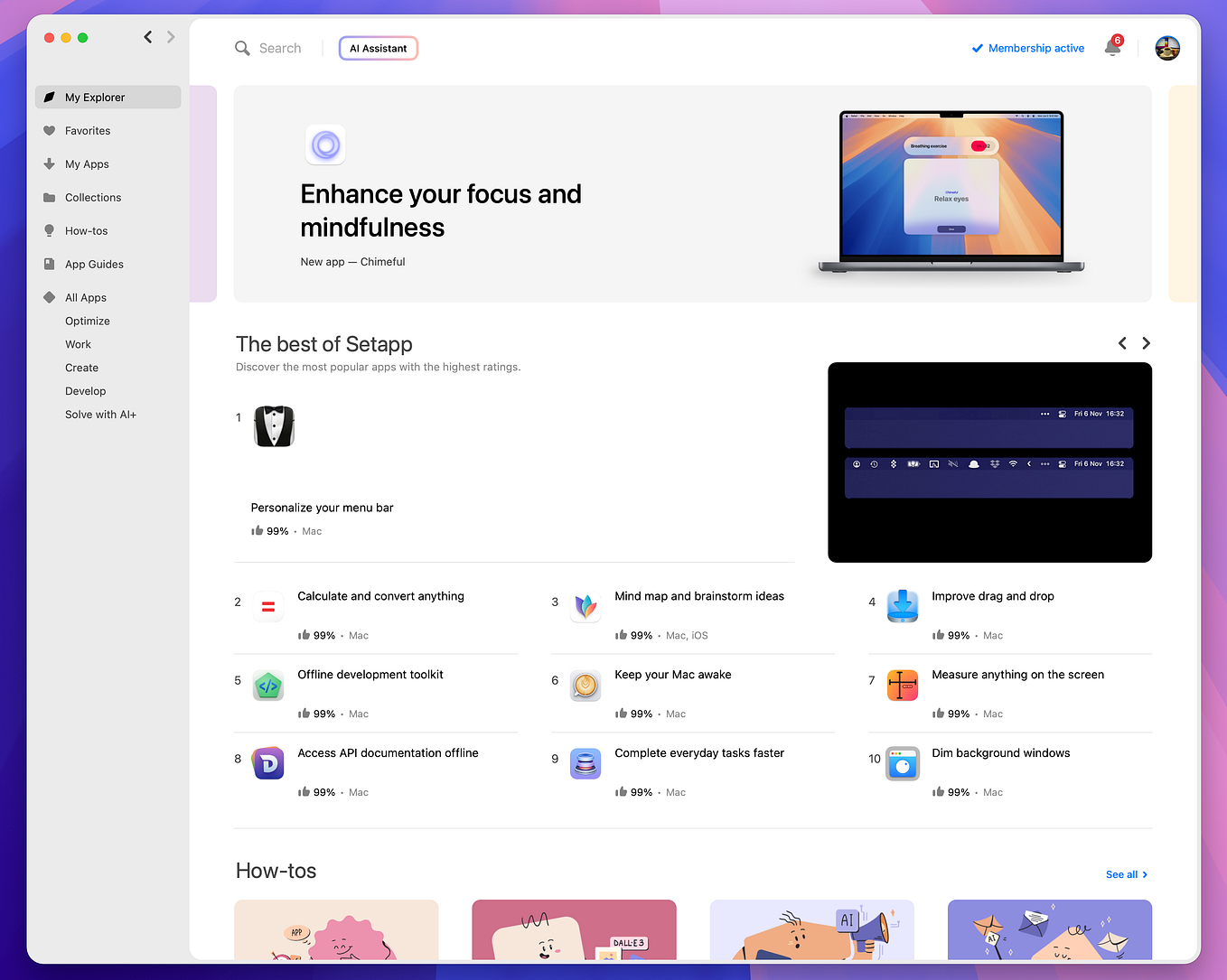Screen dimensions: 1227x980
Task: Open 'Calculate and convert anything' entry
Action: (380, 597)
